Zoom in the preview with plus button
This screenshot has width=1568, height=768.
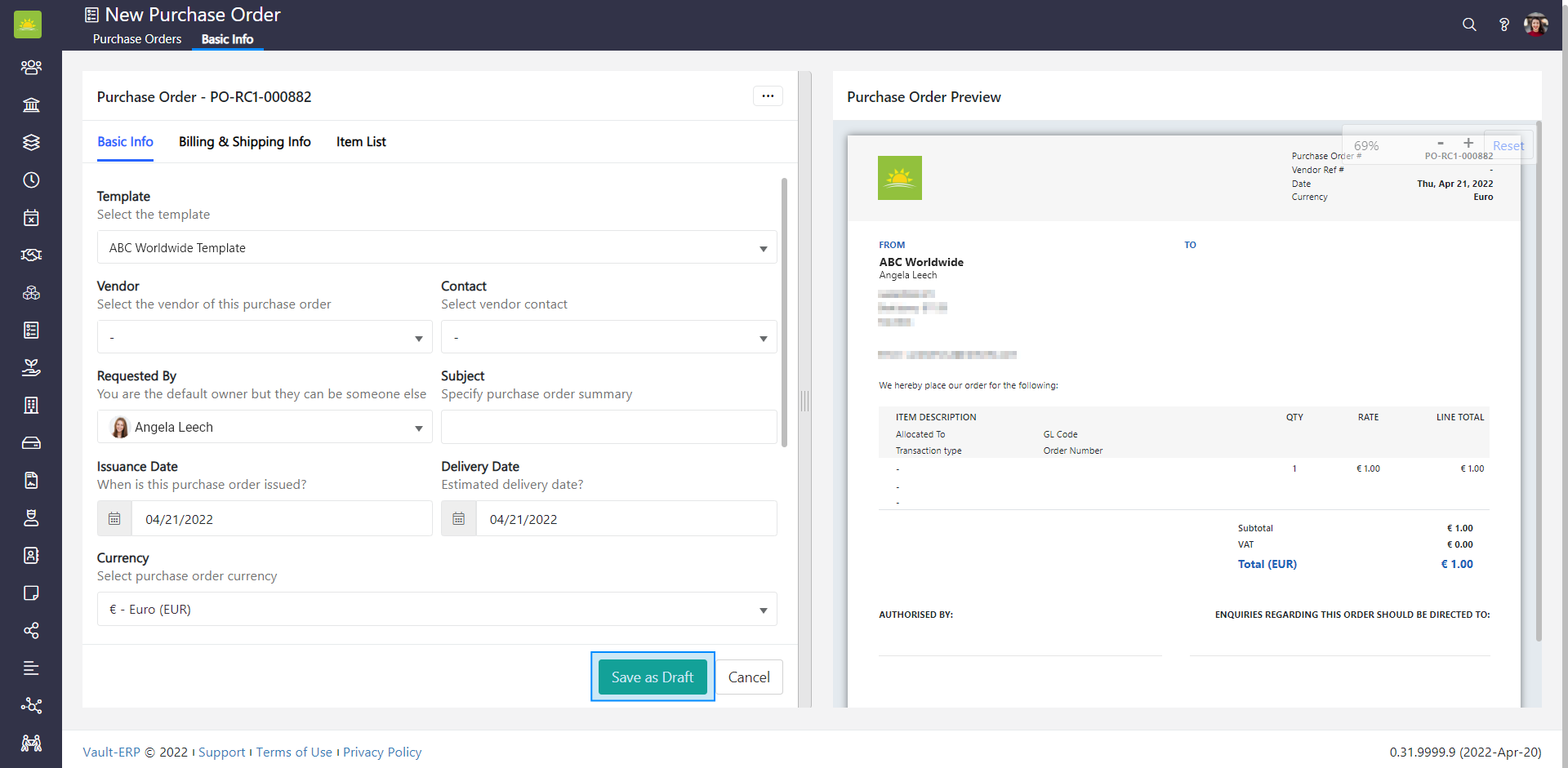[x=1468, y=144]
